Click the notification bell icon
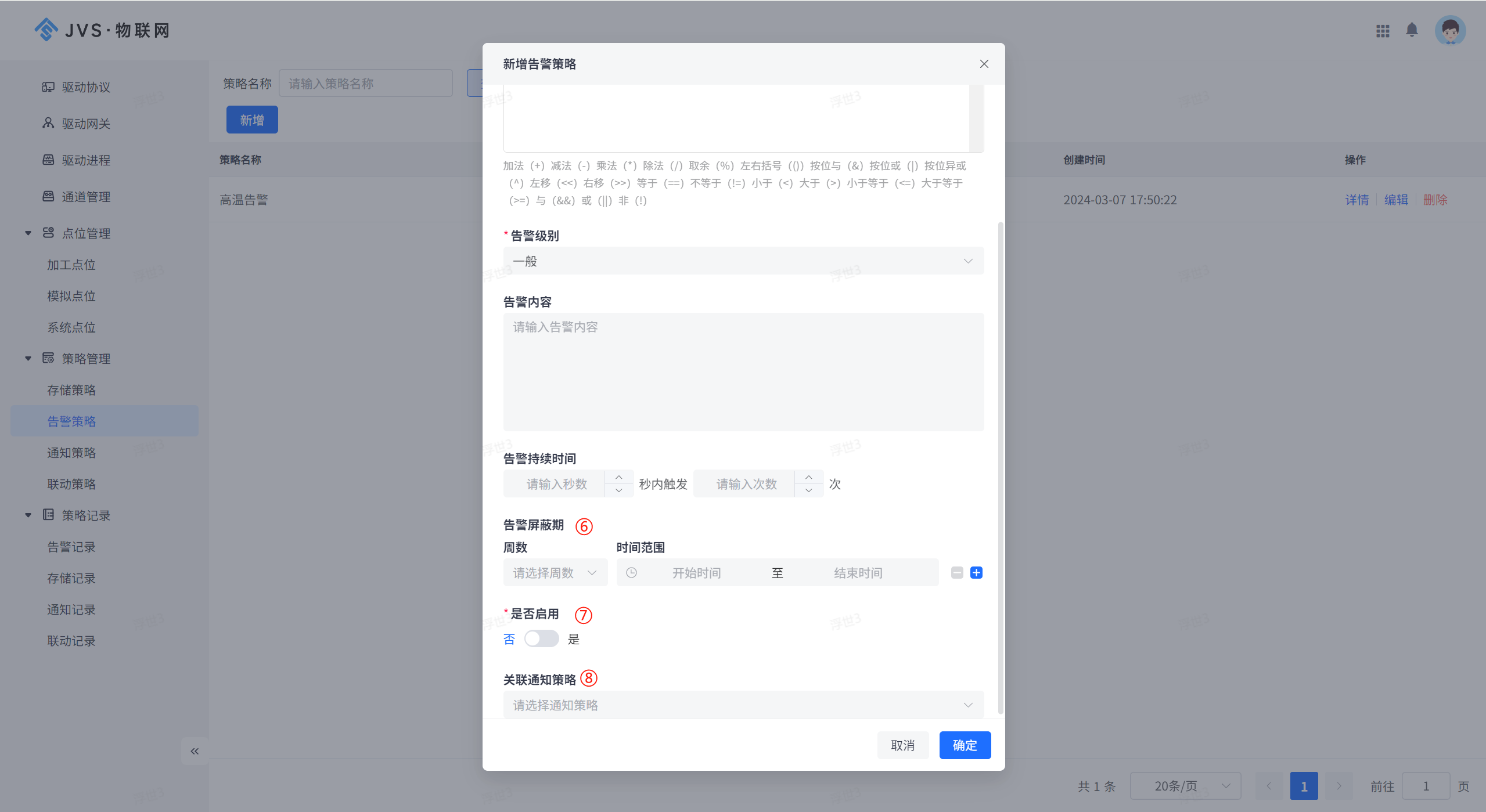The height and width of the screenshot is (812, 1486). pos(1412,30)
